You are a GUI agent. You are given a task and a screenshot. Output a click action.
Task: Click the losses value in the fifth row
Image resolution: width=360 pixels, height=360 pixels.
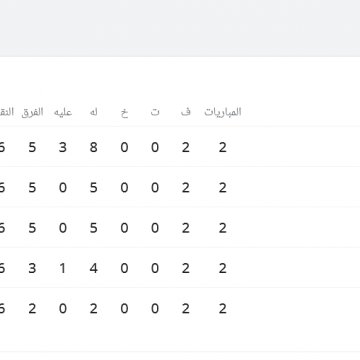pos(124,308)
